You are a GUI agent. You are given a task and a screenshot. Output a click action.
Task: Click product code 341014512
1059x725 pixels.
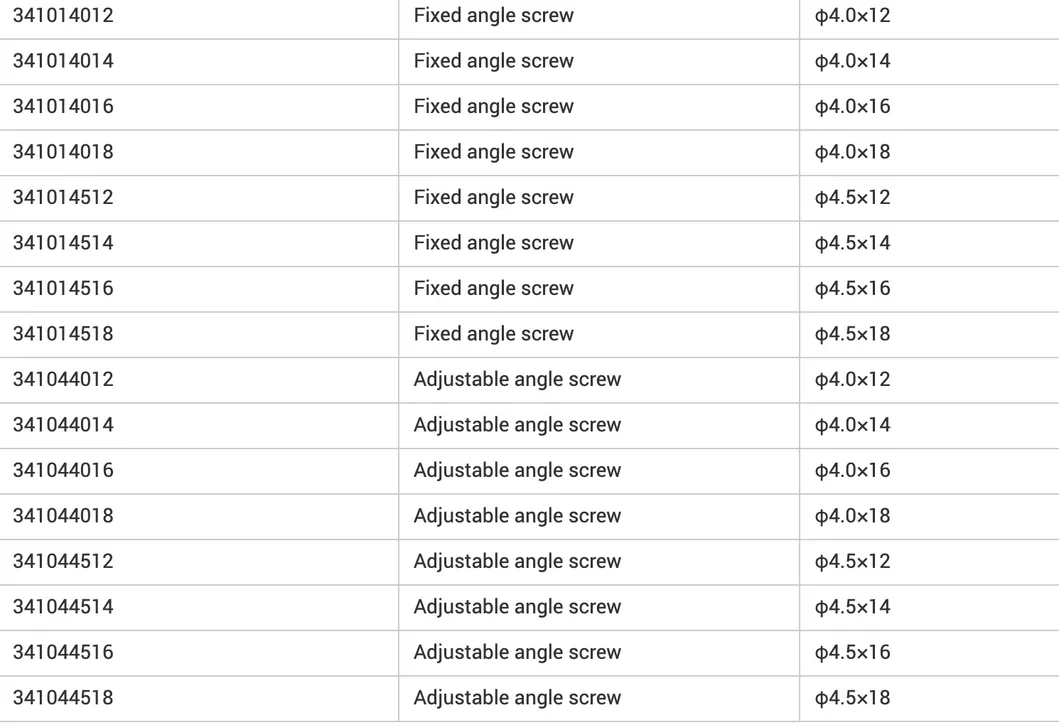point(63,198)
